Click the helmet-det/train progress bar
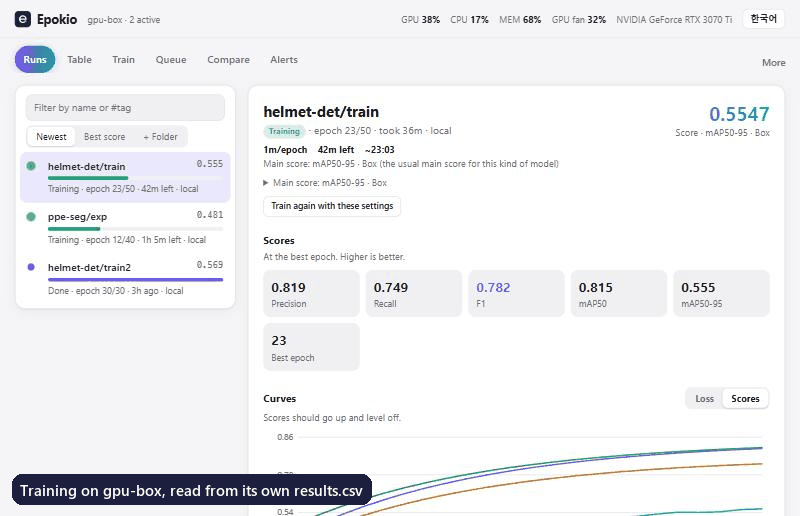 tap(135, 178)
